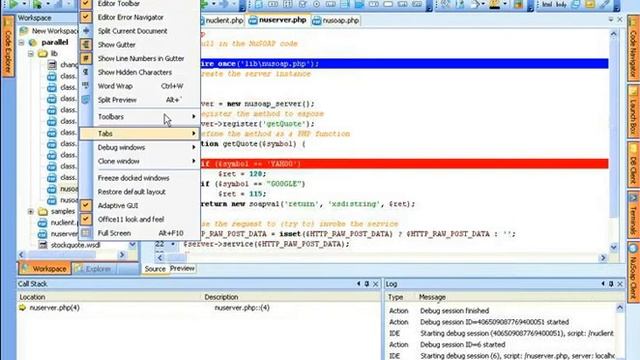Insert an html tag via the toolbar
The image size is (640, 360).
[x=547, y=4]
